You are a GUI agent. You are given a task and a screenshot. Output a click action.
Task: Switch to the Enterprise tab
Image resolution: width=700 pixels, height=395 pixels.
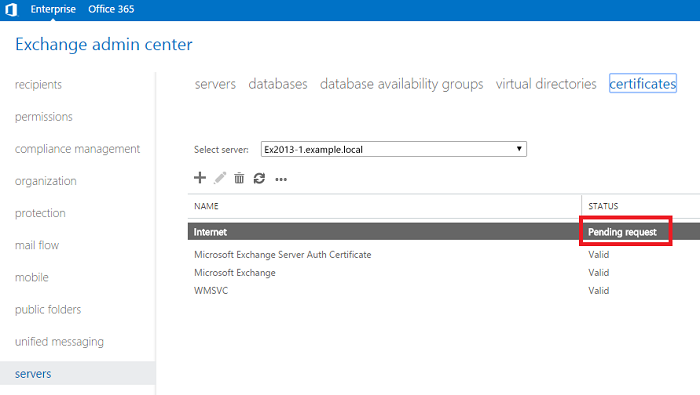53,9
